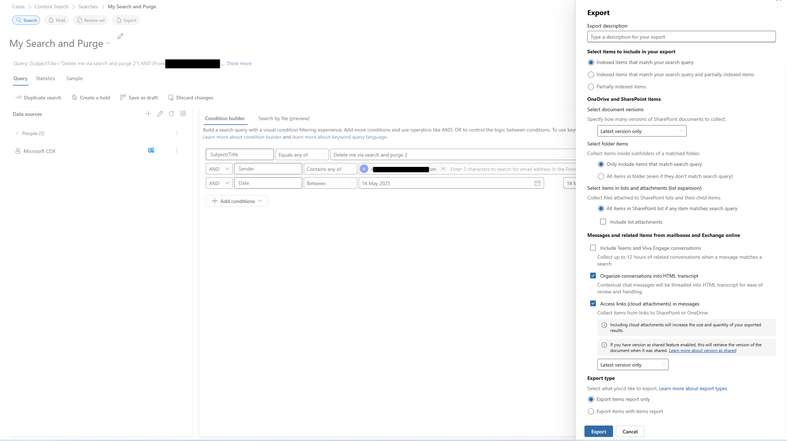Select indexed and partially indexed items option

591,75
